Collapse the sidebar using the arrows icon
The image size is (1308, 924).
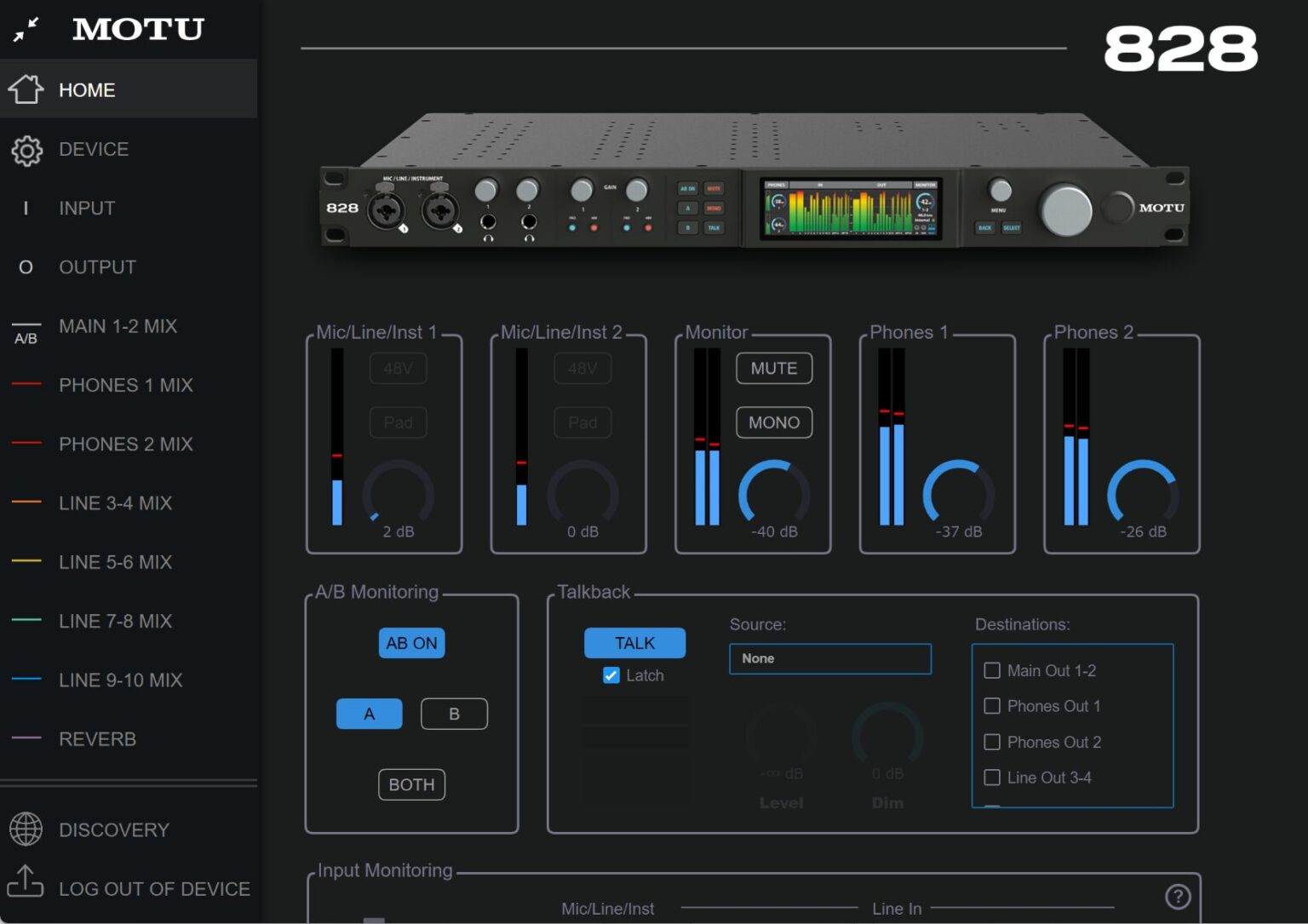click(x=26, y=28)
